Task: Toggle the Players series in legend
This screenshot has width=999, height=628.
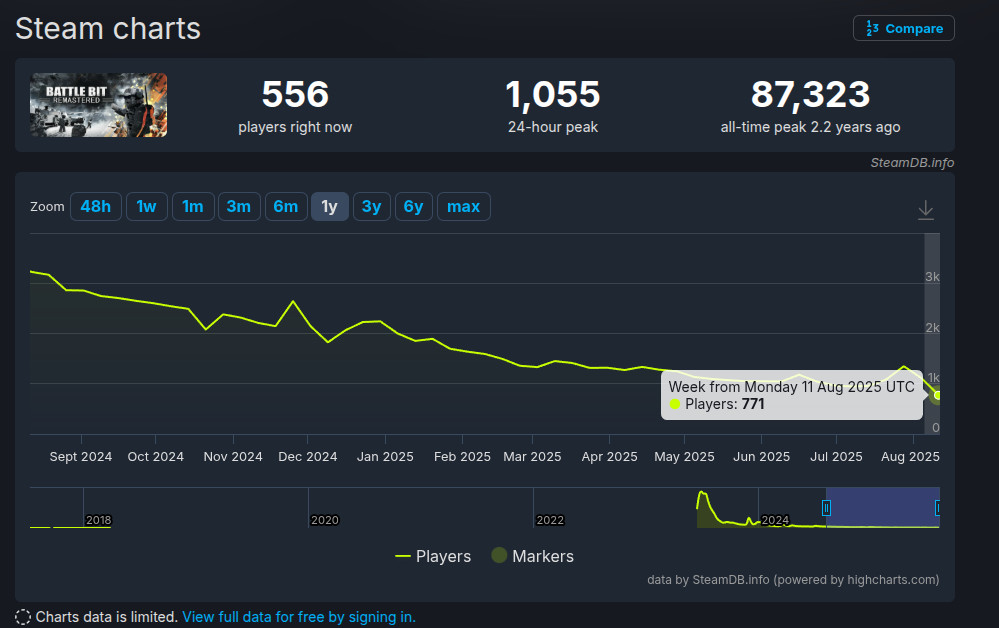Action: point(433,556)
